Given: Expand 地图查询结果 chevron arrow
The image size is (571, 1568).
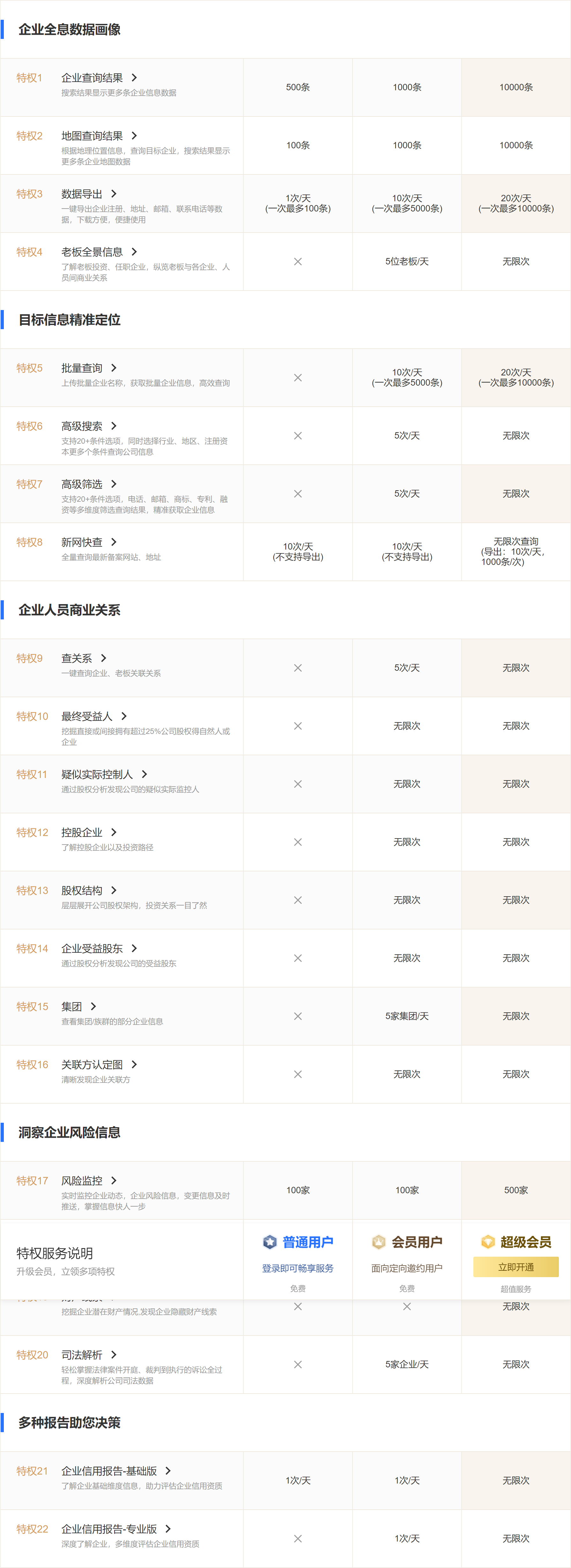Looking at the screenshot, I should pyautogui.click(x=134, y=136).
